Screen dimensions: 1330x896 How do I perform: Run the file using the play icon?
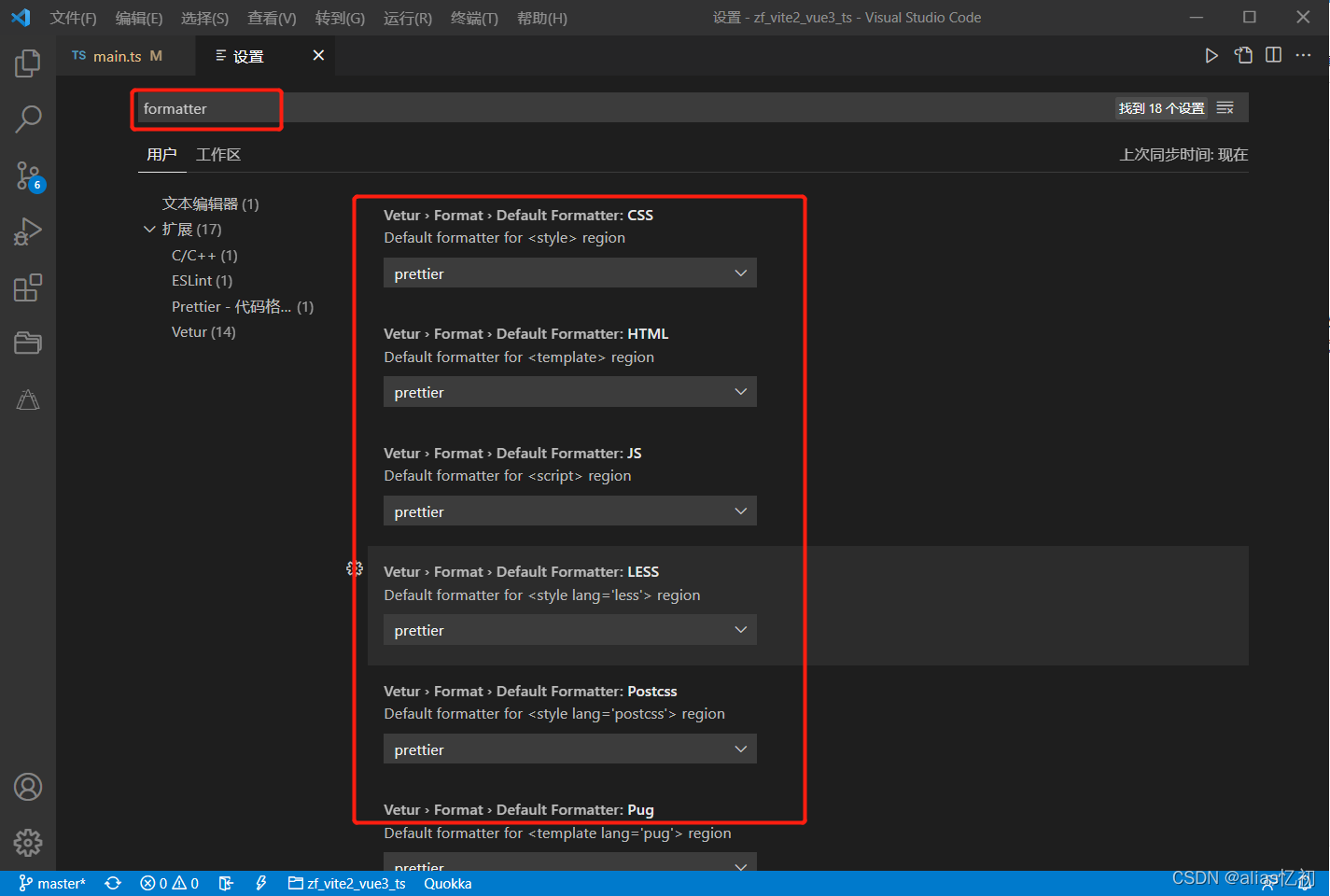[x=1211, y=55]
